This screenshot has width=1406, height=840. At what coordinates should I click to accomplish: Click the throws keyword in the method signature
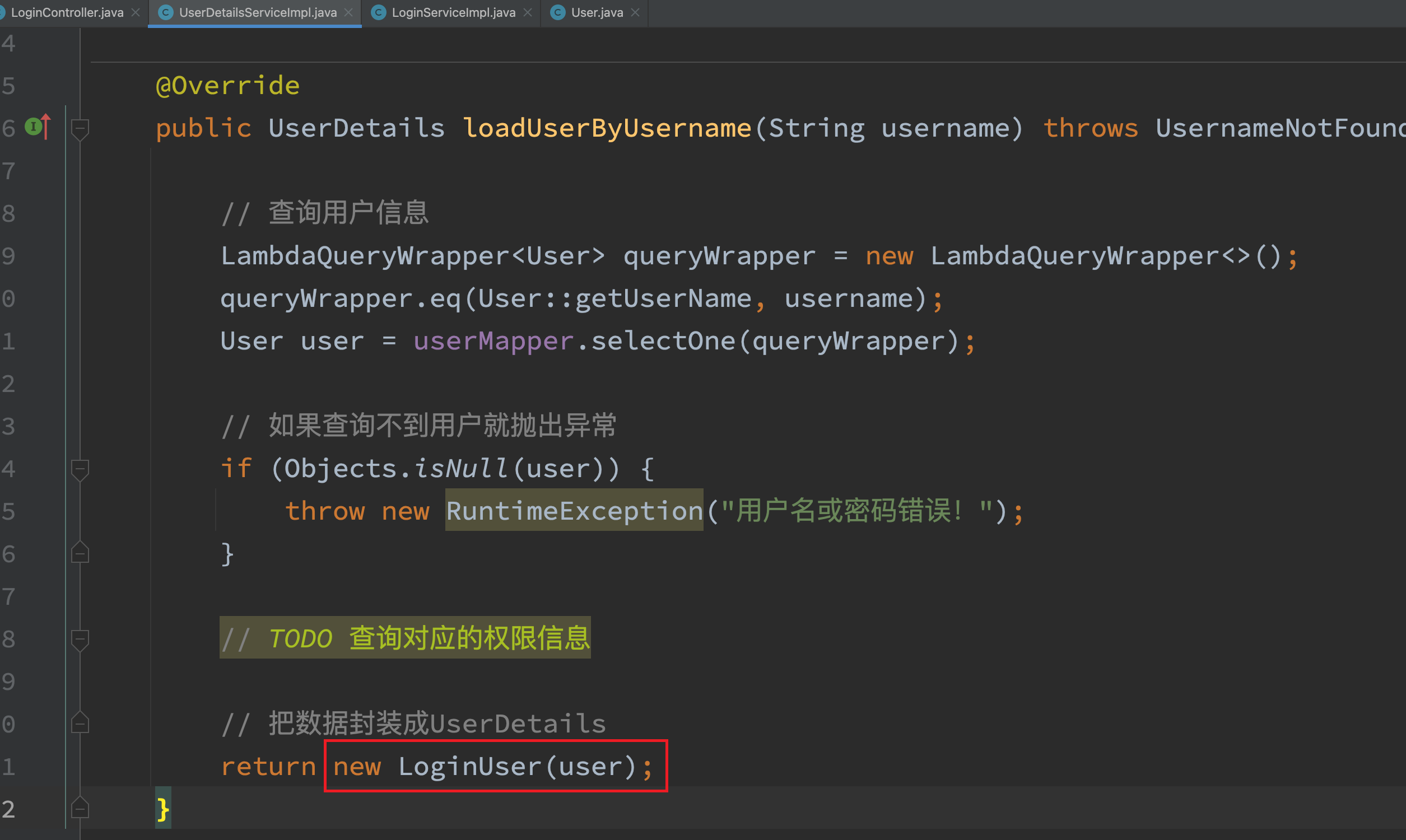pos(1091,128)
